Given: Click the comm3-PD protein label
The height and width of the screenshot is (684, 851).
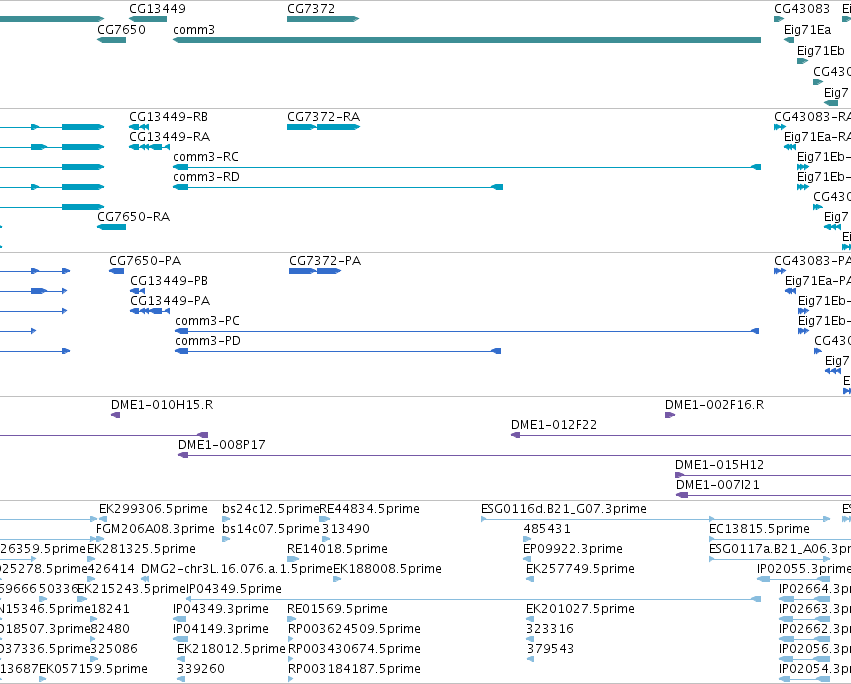Looking at the screenshot, I should 208,341.
